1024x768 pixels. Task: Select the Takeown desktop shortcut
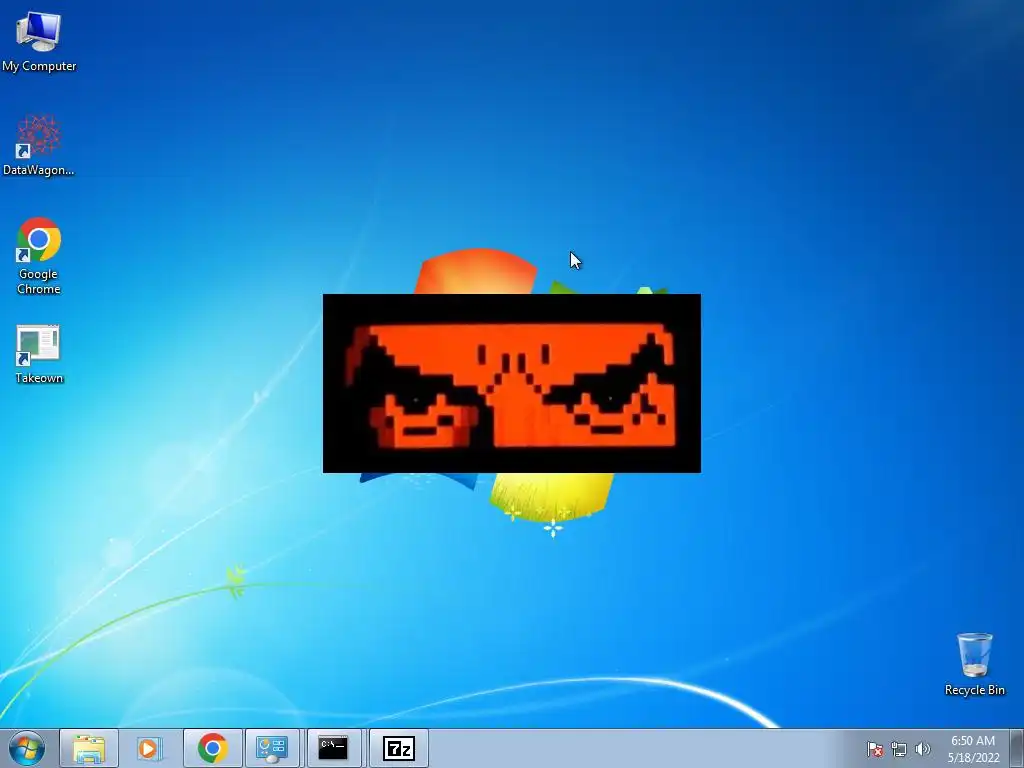click(x=39, y=353)
